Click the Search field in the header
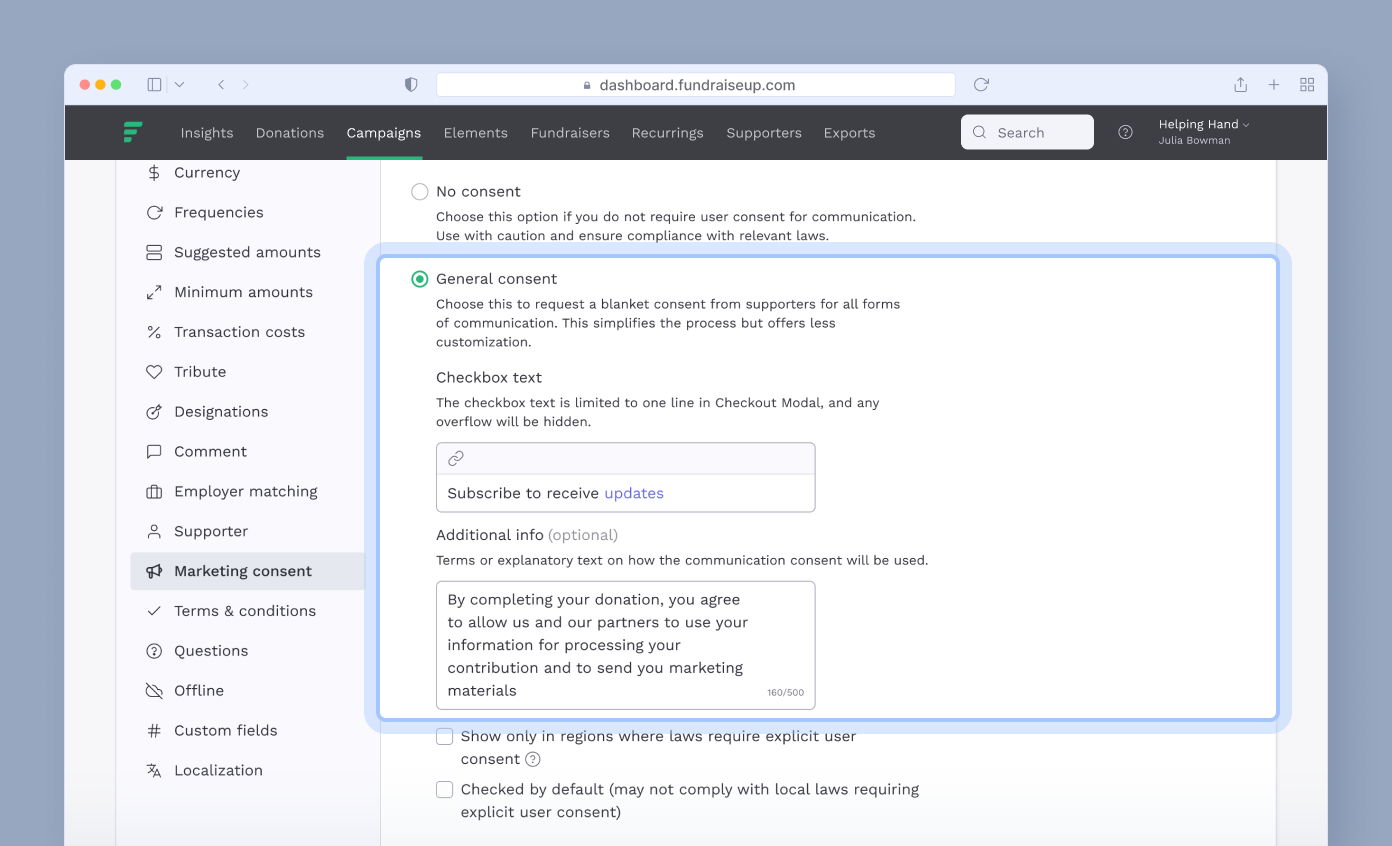This screenshot has width=1392, height=846. pos(1027,132)
